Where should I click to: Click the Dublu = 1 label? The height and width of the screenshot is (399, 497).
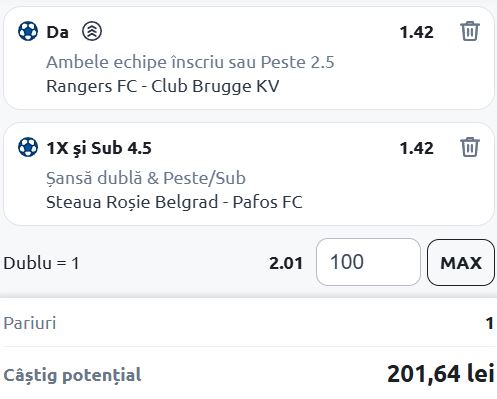click(x=41, y=263)
